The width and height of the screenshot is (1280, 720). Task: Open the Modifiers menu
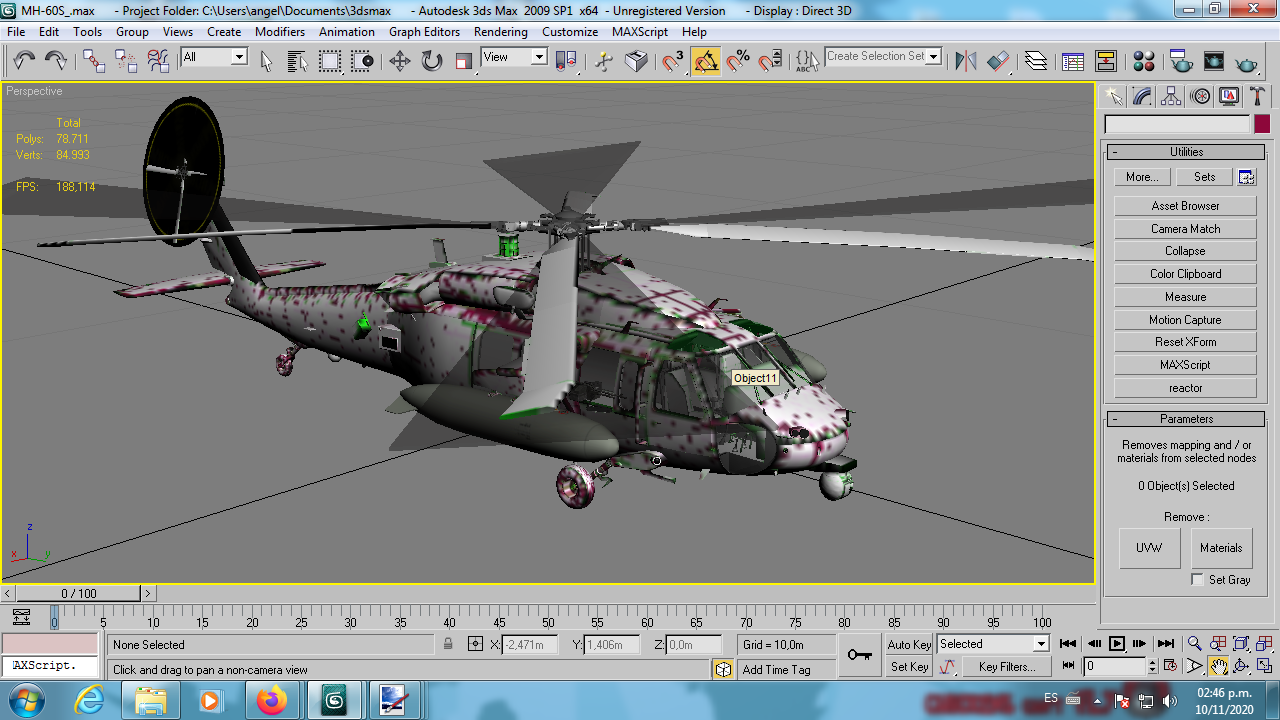[279, 32]
